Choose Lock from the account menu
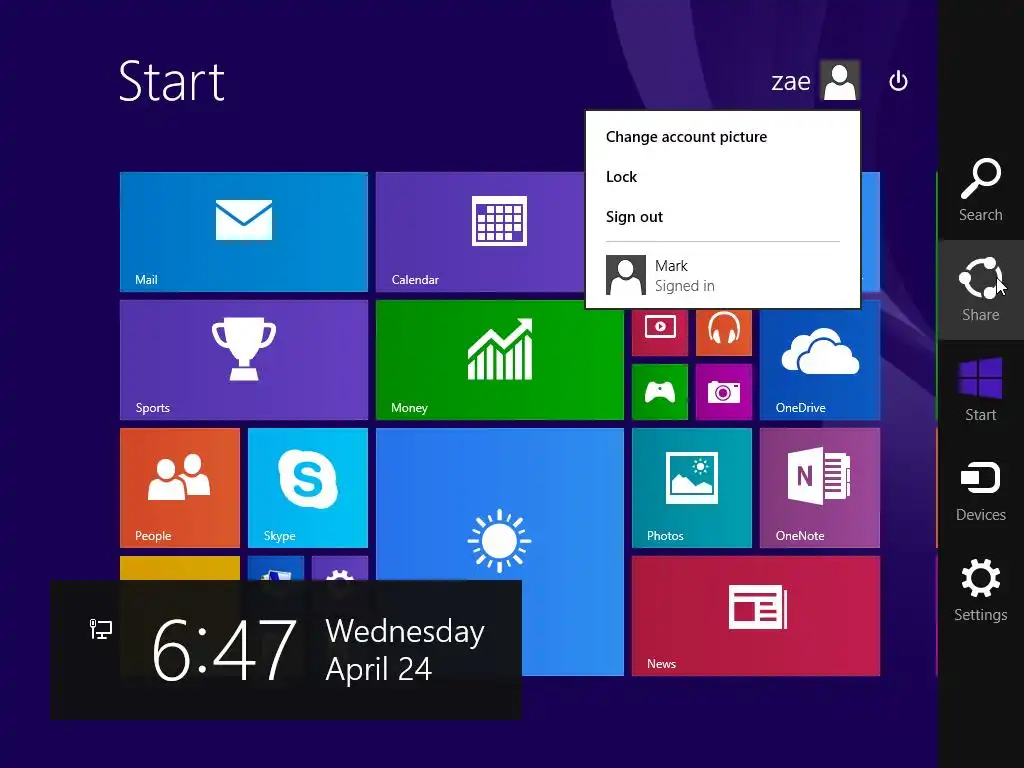Image resolution: width=1024 pixels, height=768 pixels. click(x=621, y=176)
